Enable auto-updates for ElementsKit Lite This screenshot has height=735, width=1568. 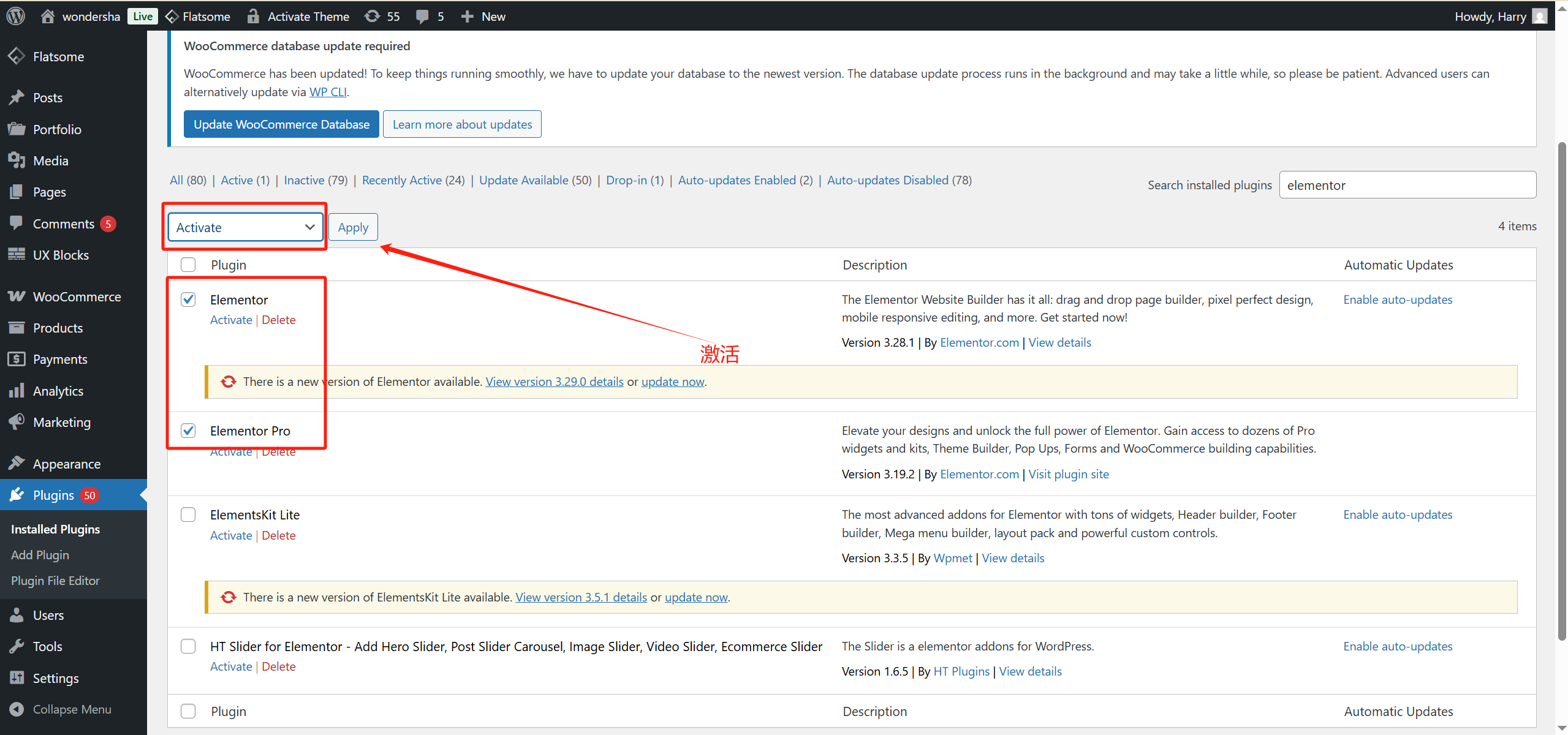1398,514
